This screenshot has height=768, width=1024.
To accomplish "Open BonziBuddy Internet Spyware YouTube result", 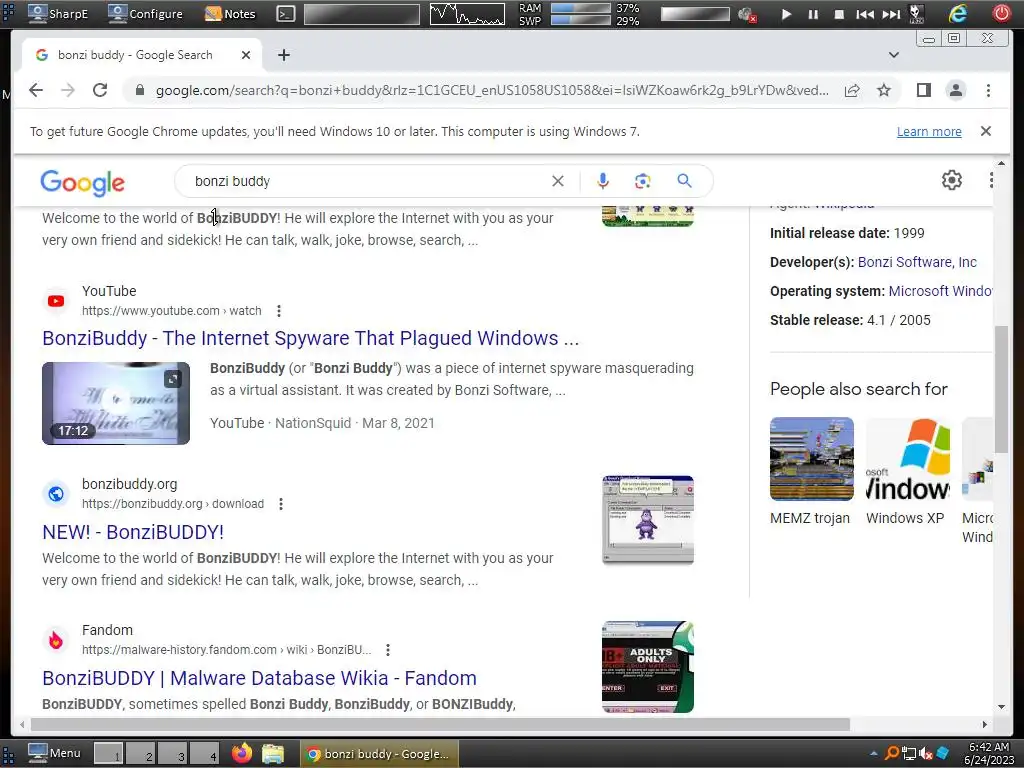I will [310, 338].
